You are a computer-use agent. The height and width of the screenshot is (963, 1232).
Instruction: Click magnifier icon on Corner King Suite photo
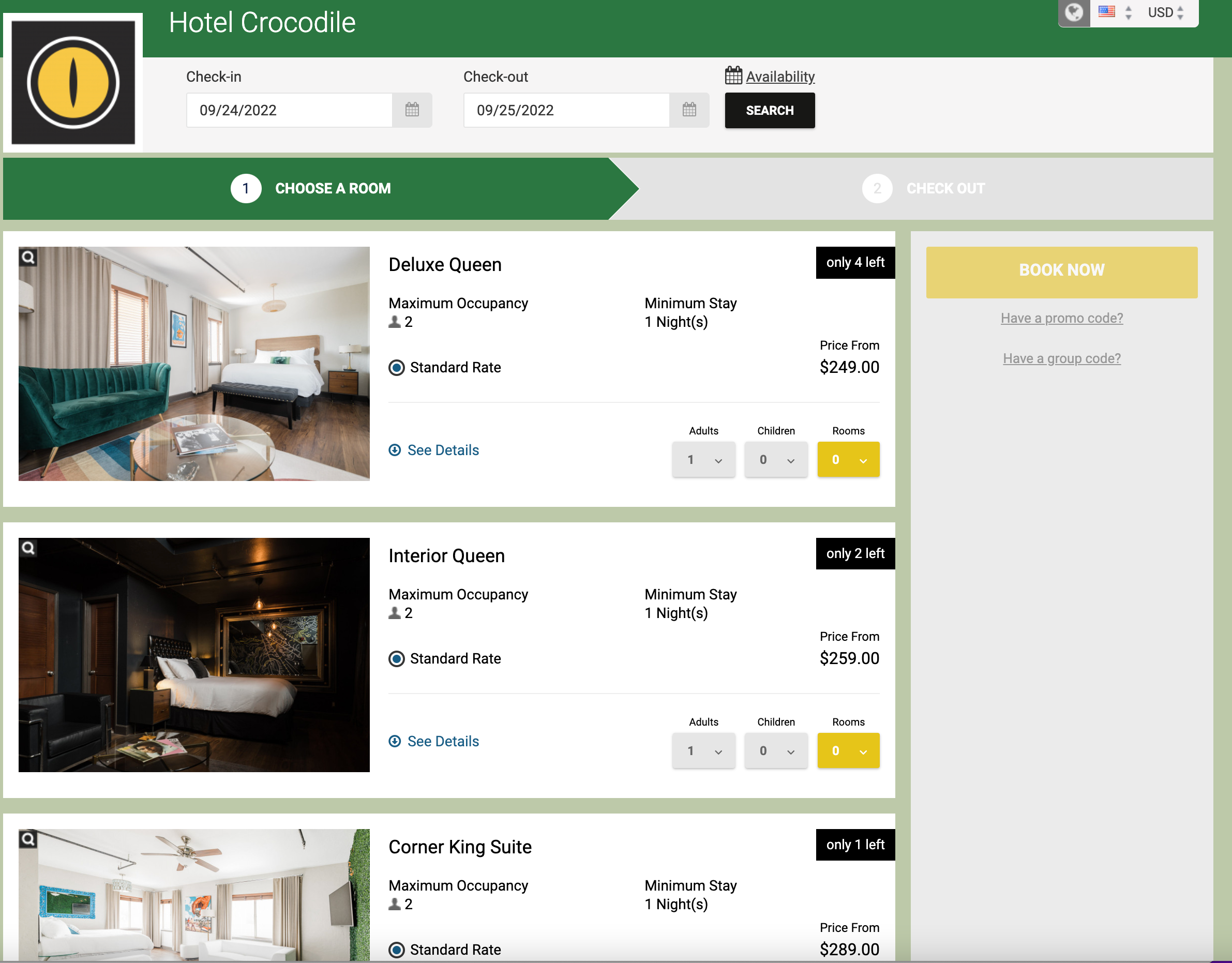point(28,839)
